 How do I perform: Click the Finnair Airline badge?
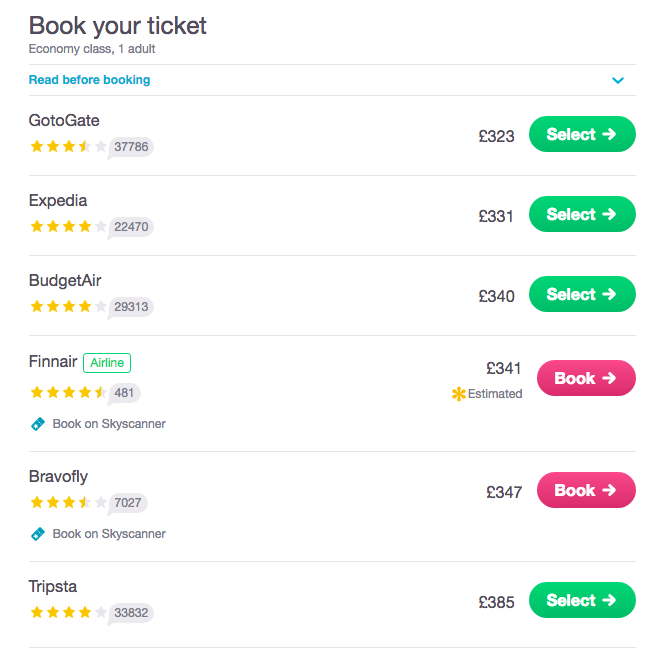pos(107,363)
